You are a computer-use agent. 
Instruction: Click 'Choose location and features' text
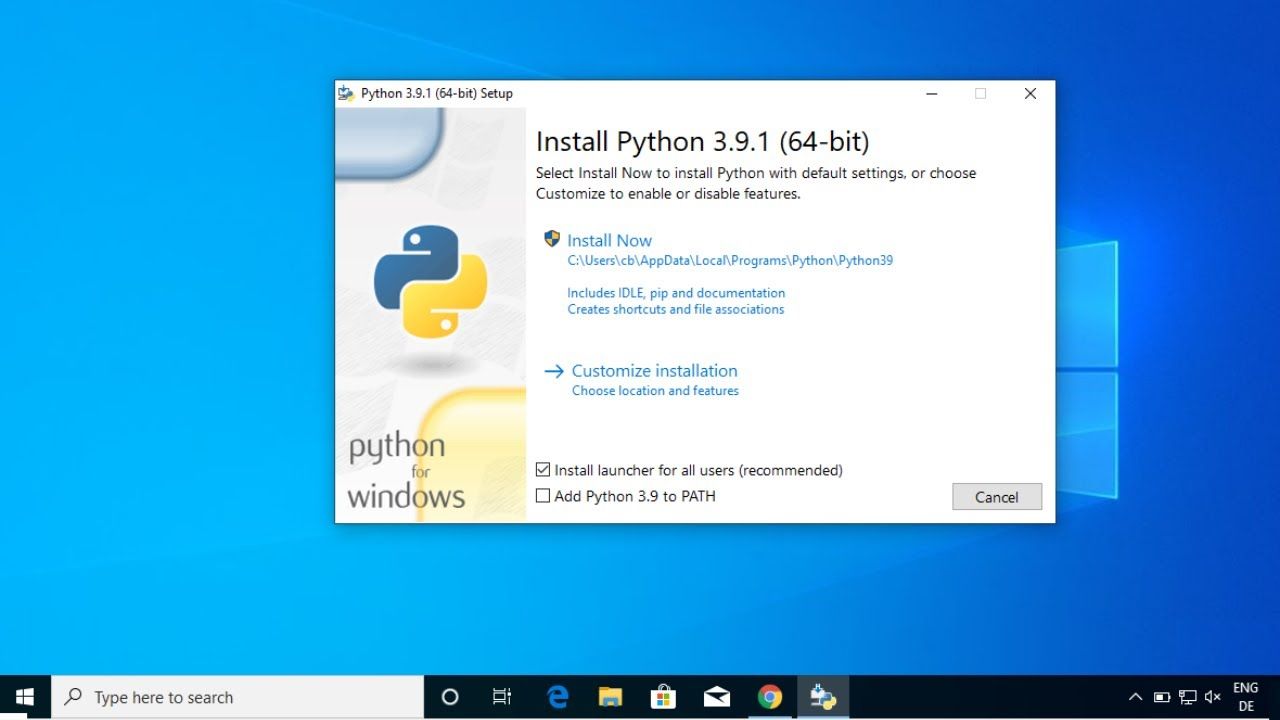click(x=655, y=391)
